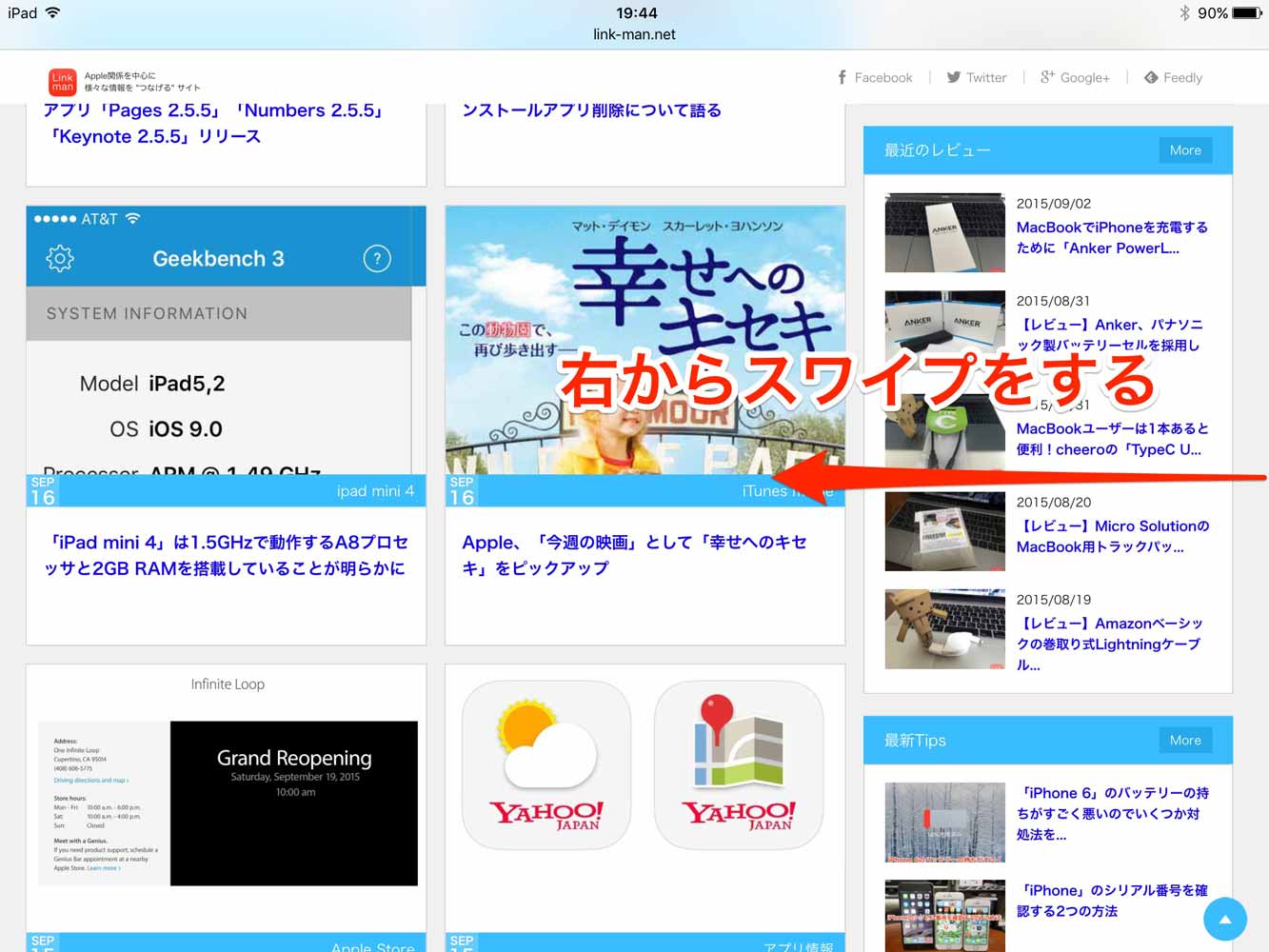Select the ipad mini 4 category tag

pos(375,491)
